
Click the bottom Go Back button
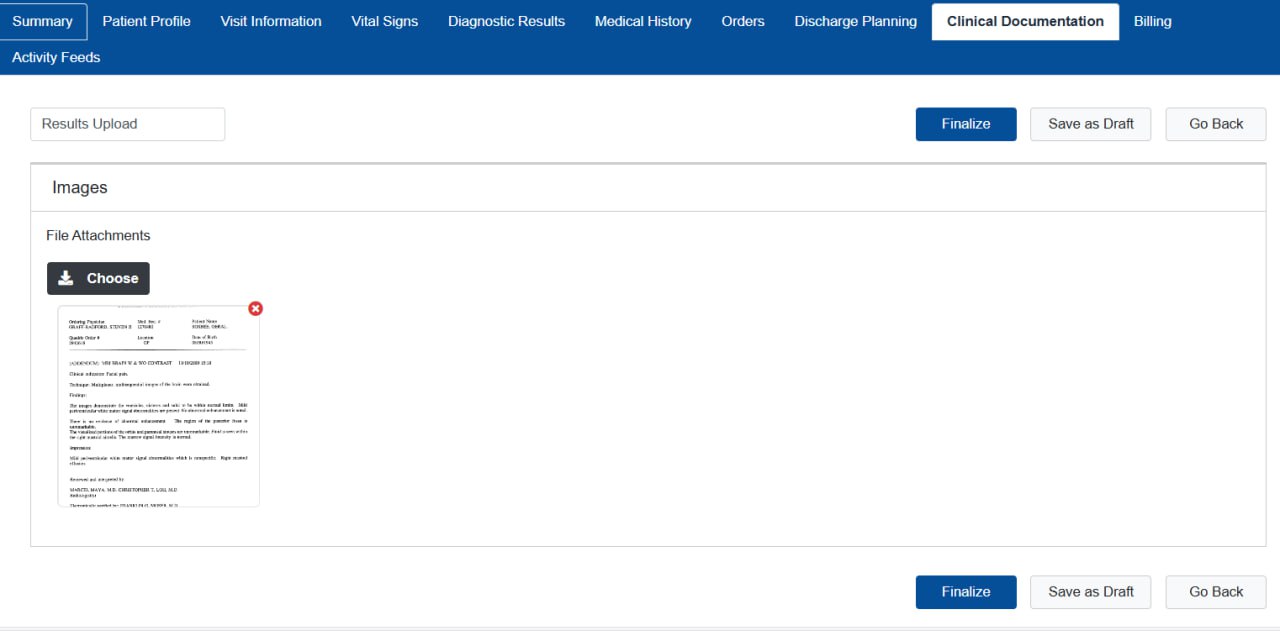point(1216,592)
